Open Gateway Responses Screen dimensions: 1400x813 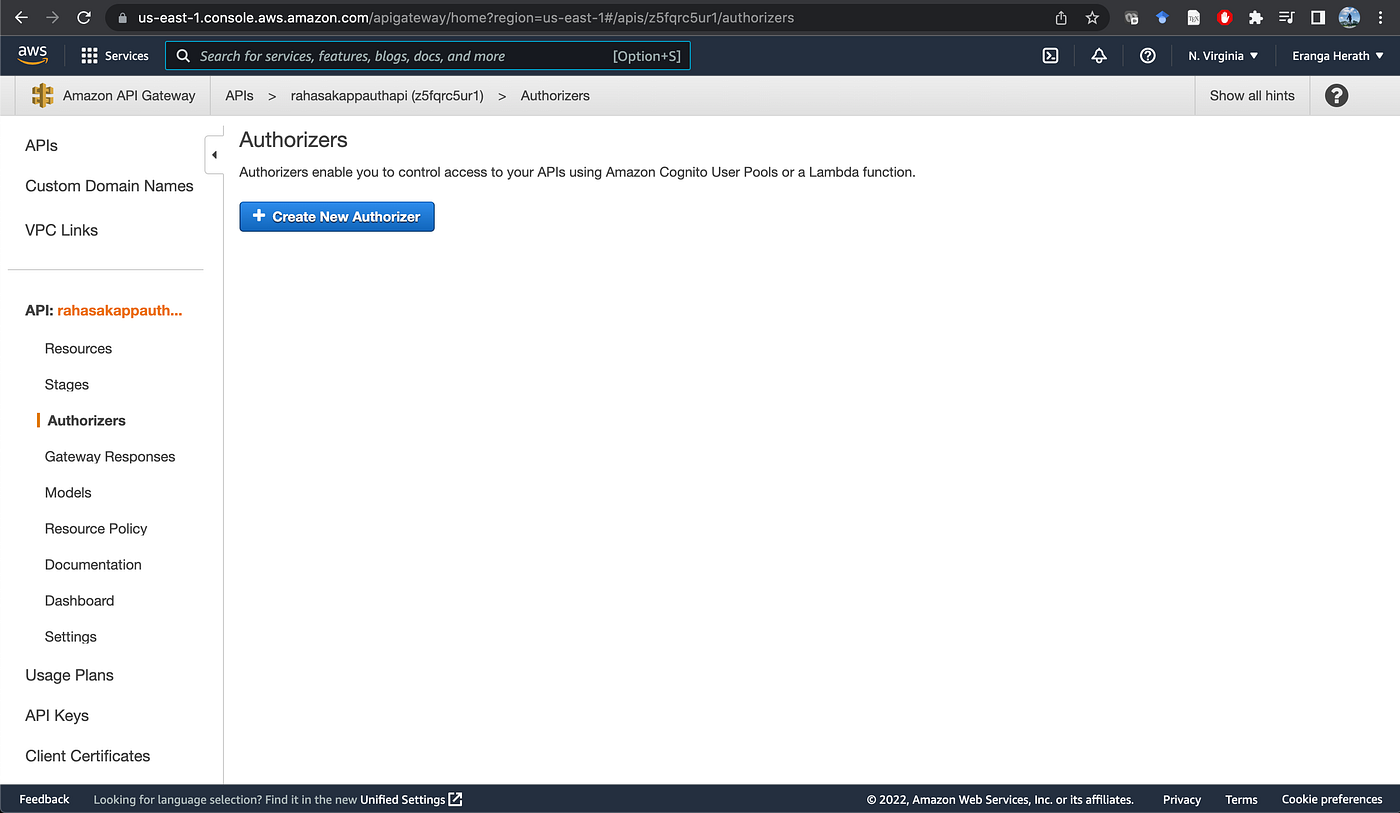110,457
